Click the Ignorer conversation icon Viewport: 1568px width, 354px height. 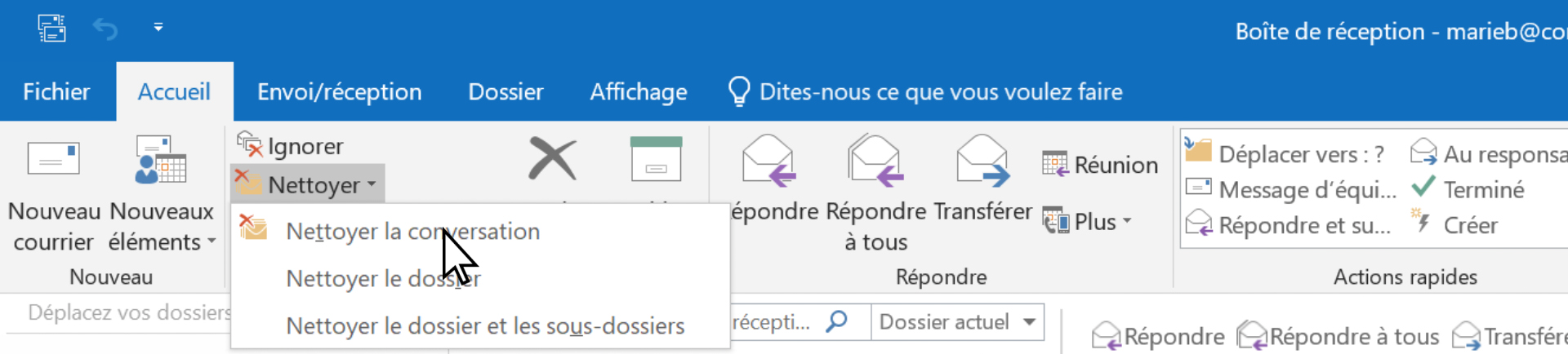(x=250, y=145)
